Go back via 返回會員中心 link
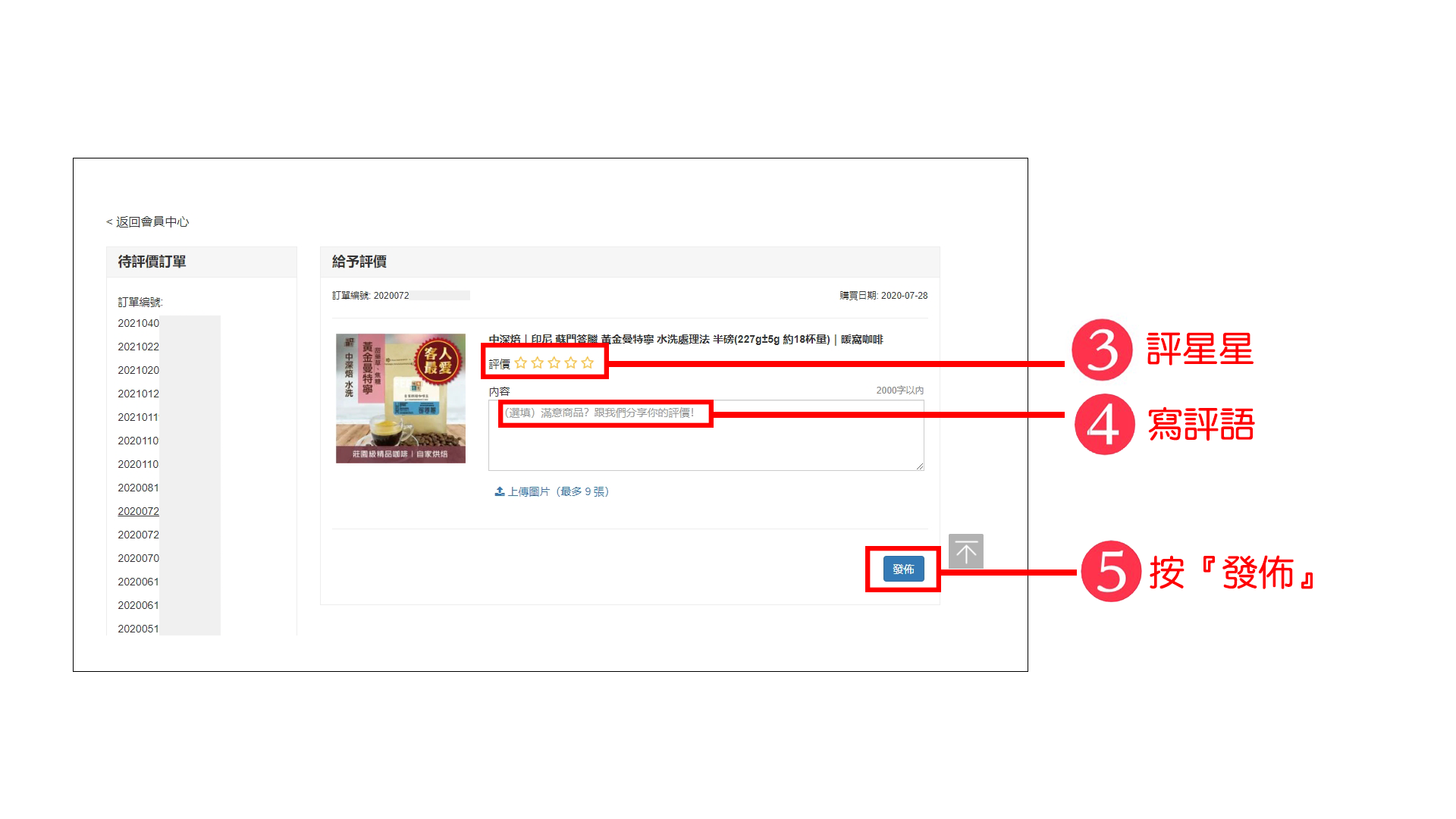Screen dimensions: 1456x819 (148, 221)
